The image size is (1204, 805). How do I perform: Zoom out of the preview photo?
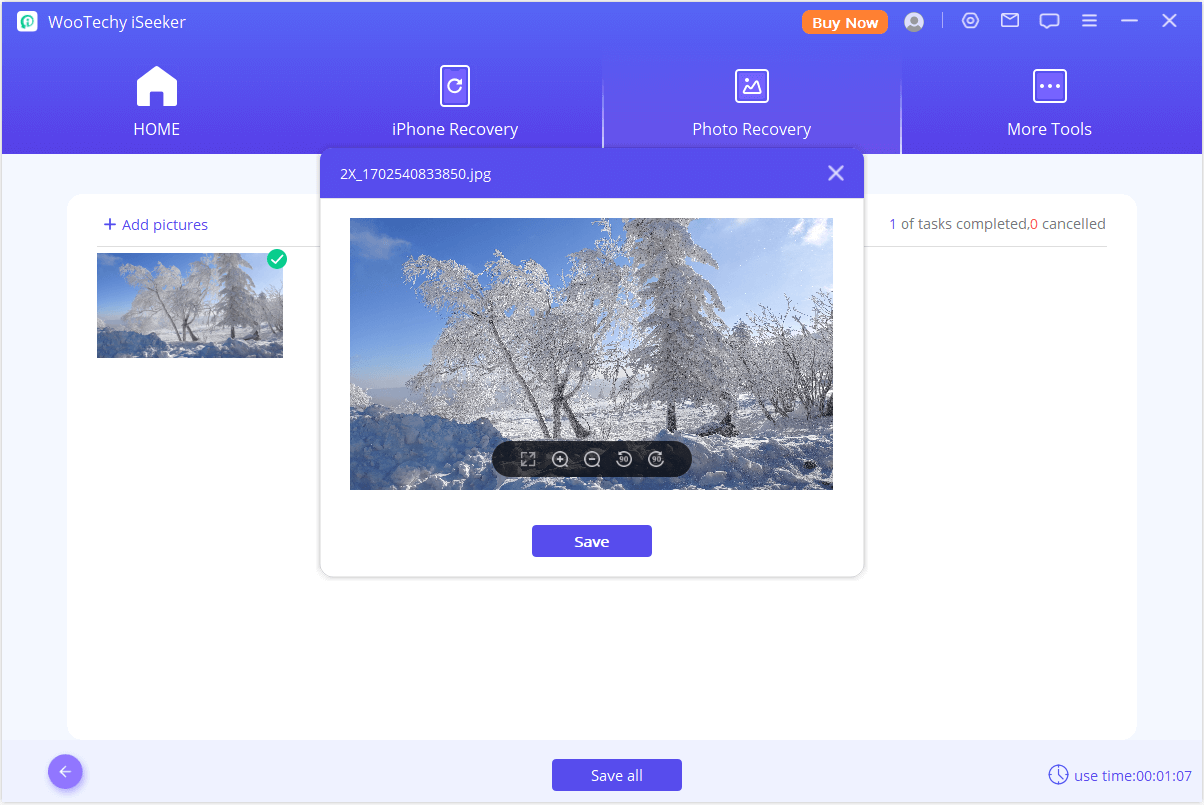[x=592, y=459]
